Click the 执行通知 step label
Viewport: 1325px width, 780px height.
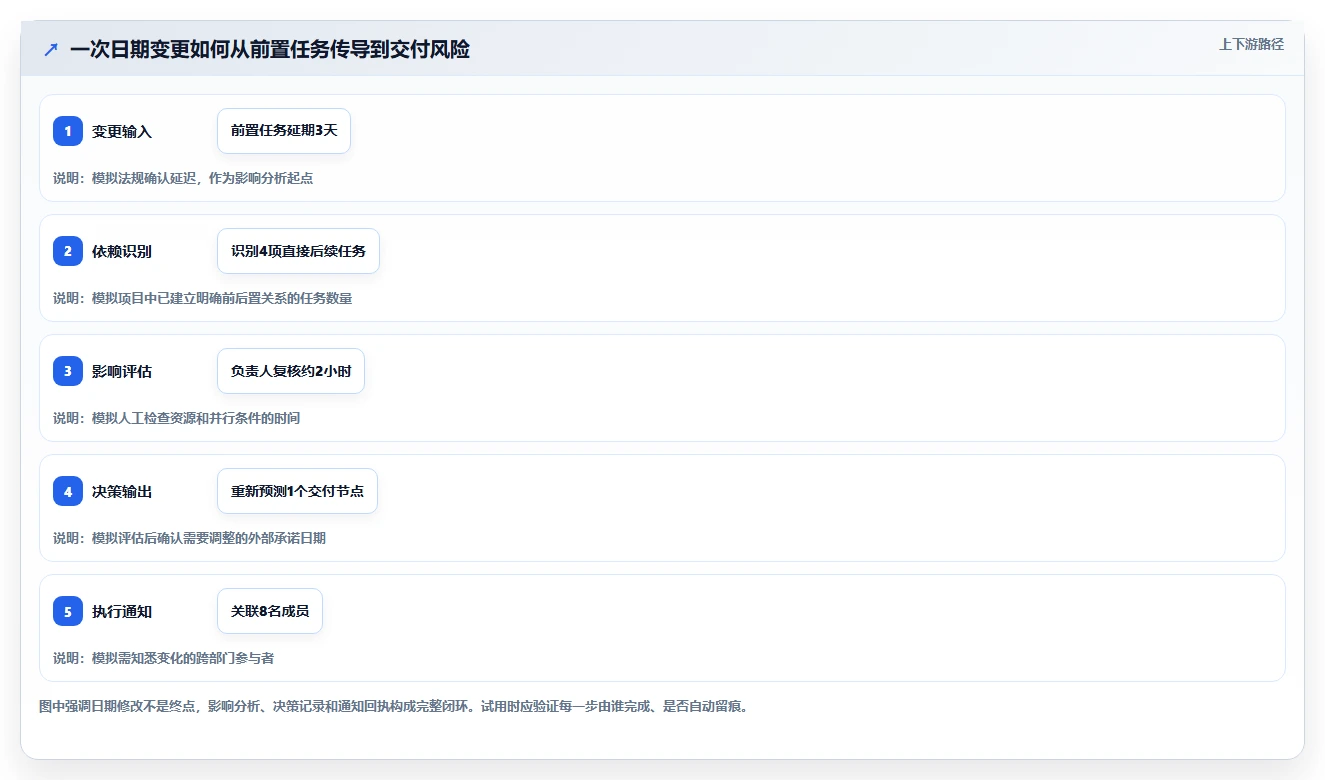coord(122,612)
